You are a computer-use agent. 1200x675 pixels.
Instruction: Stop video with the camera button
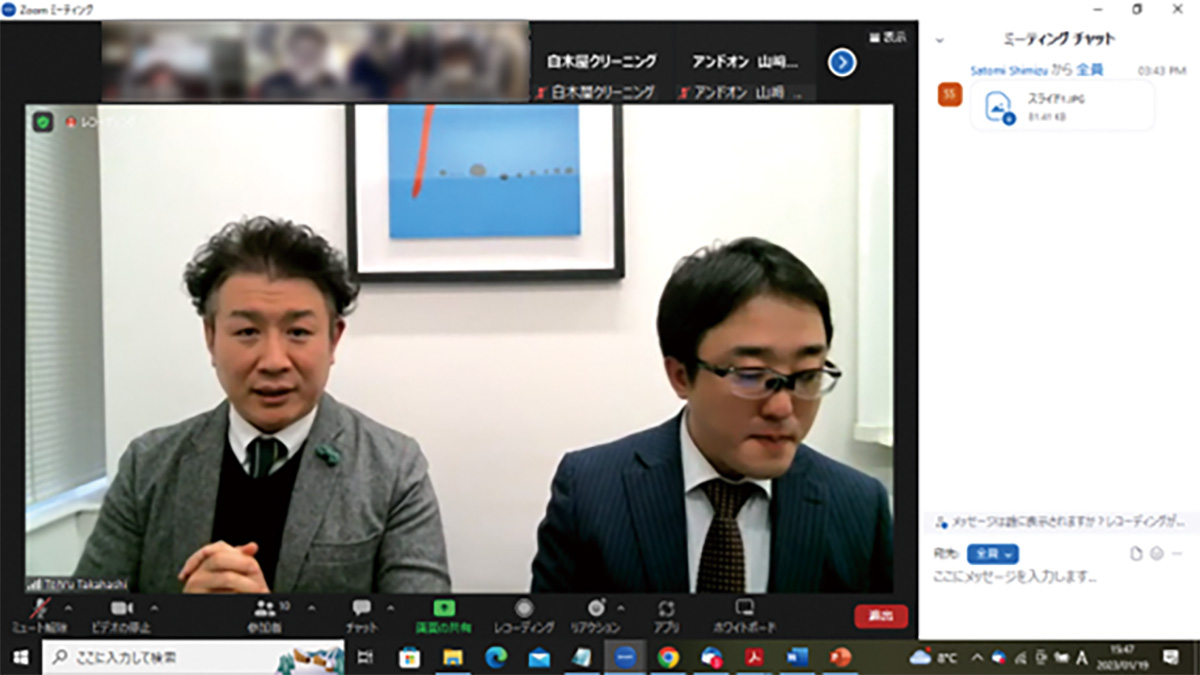(123, 614)
